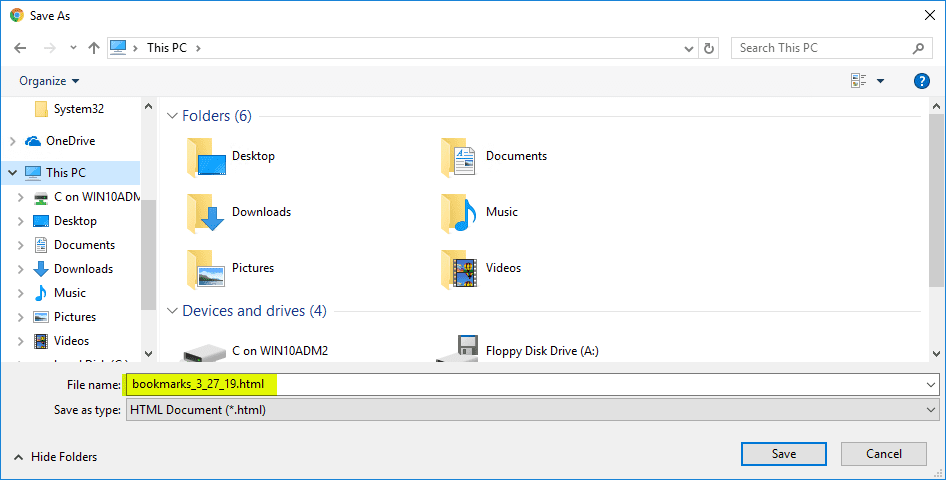Screen dimensions: 946x480
Task: Select the C on WIN10ADM2 drive
Action: pos(256,351)
